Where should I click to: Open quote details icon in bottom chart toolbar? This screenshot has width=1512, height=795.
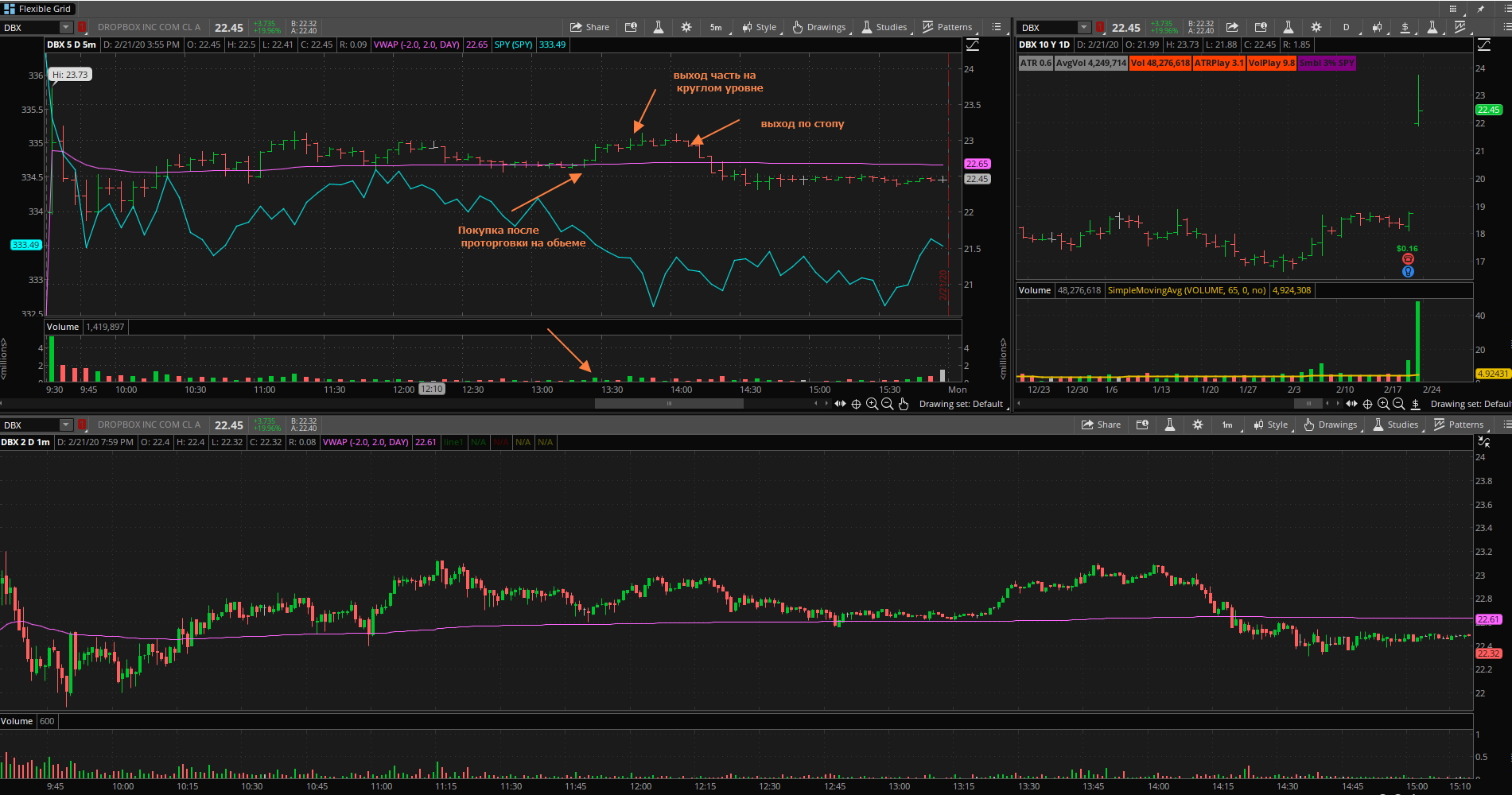pyautogui.click(x=1142, y=425)
